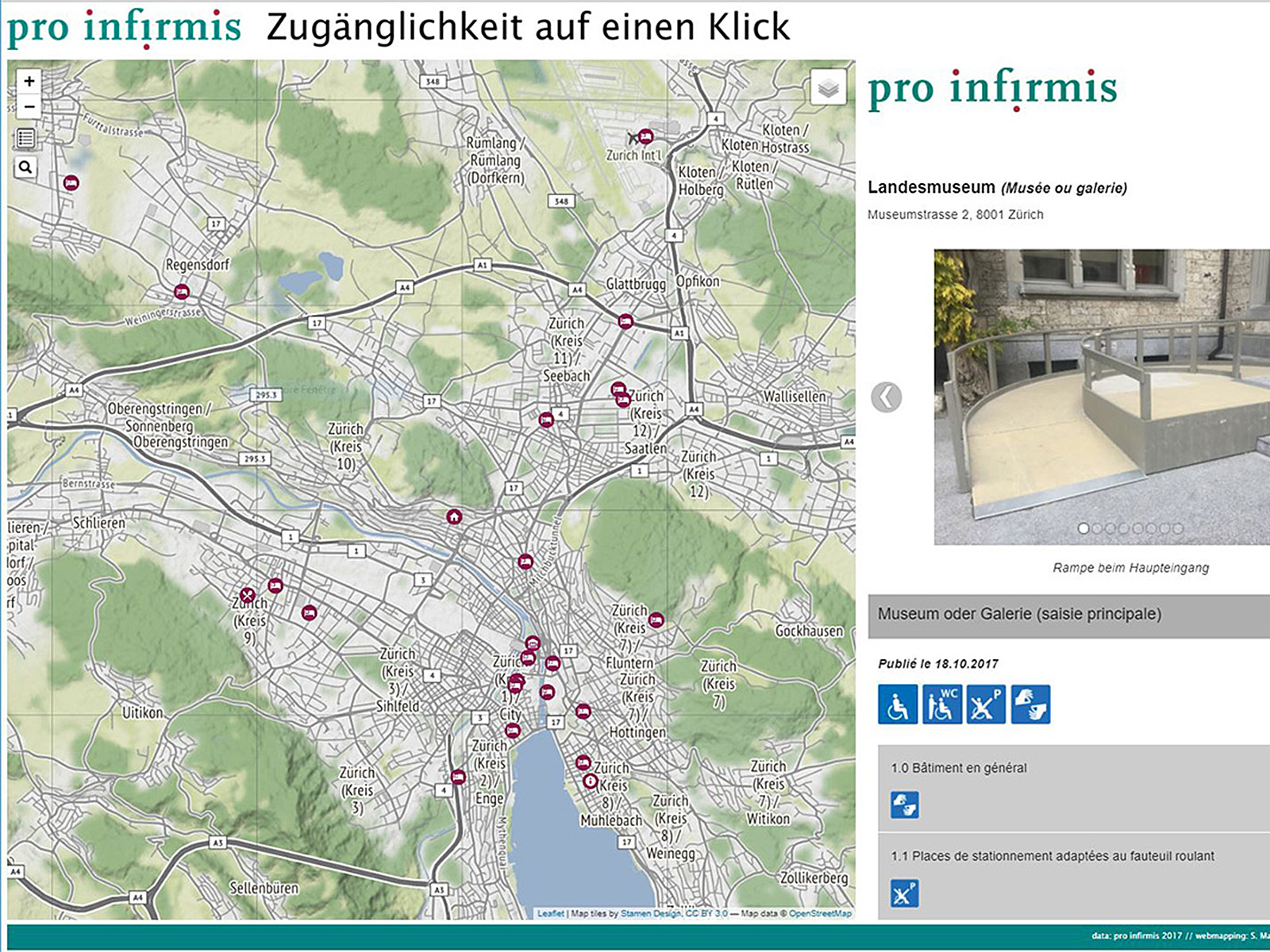Select the bed marker near Hottingen label

click(583, 712)
